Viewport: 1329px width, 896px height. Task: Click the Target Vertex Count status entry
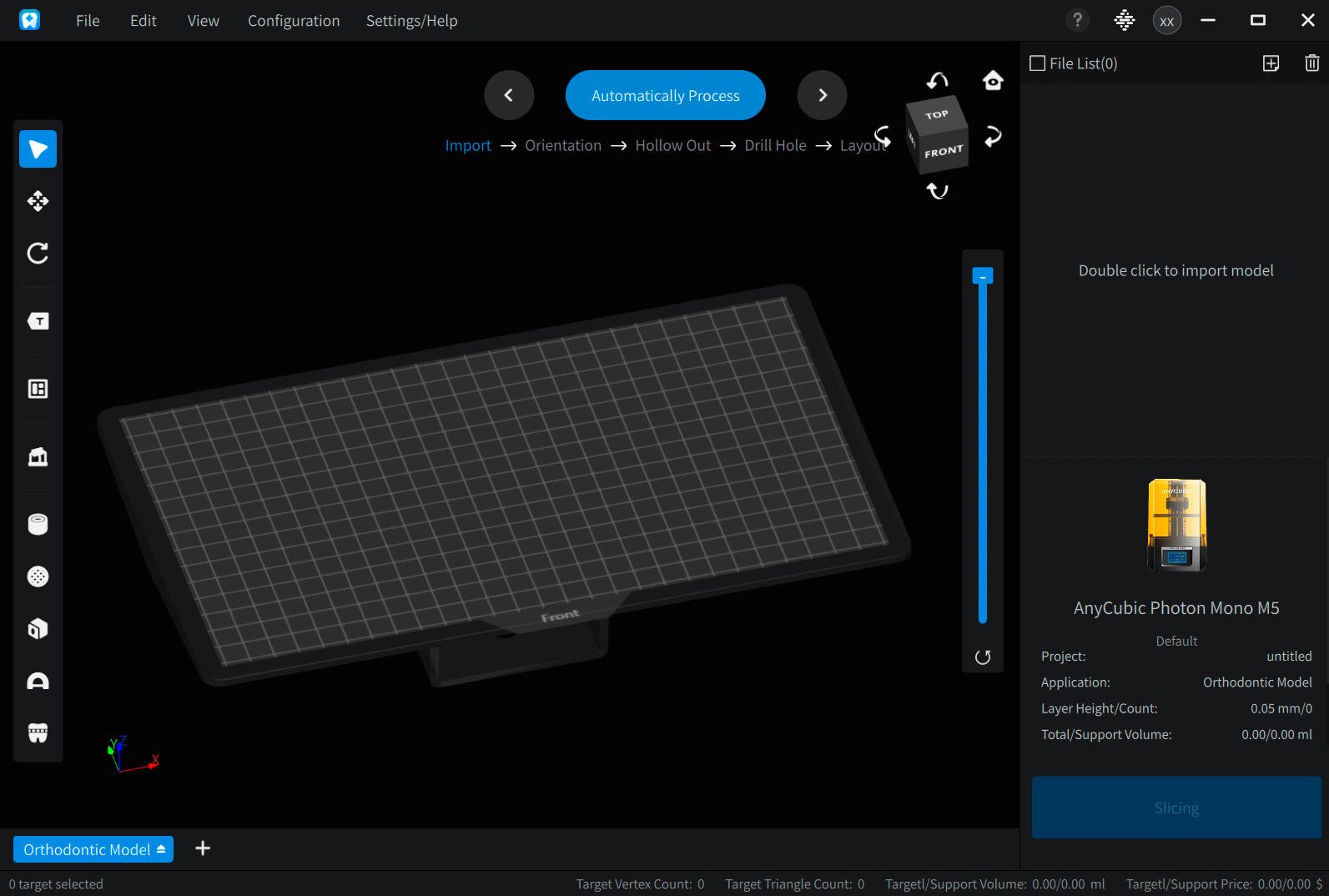pos(640,884)
